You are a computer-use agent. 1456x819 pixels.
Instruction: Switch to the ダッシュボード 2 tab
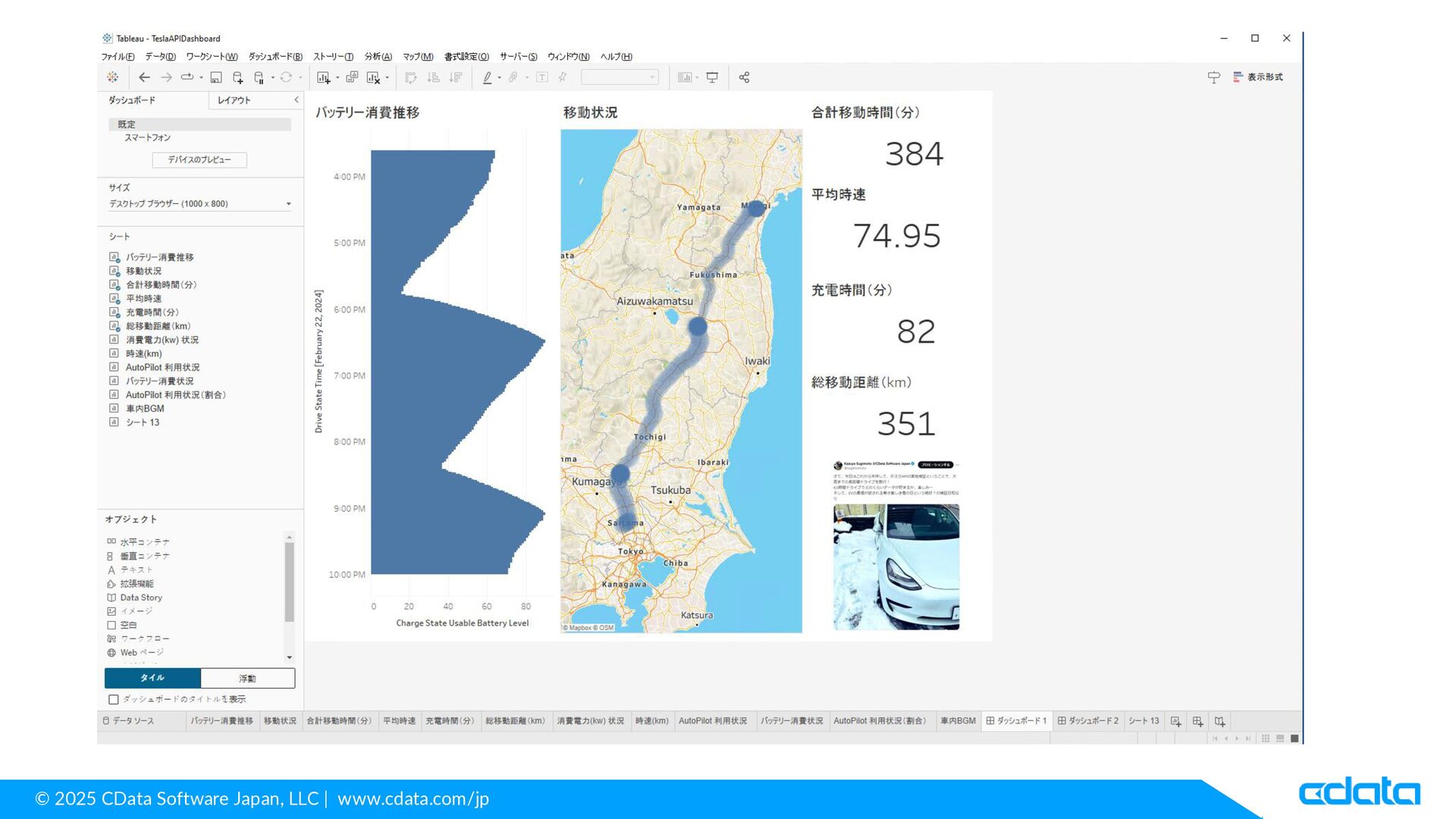(x=1088, y=721)
